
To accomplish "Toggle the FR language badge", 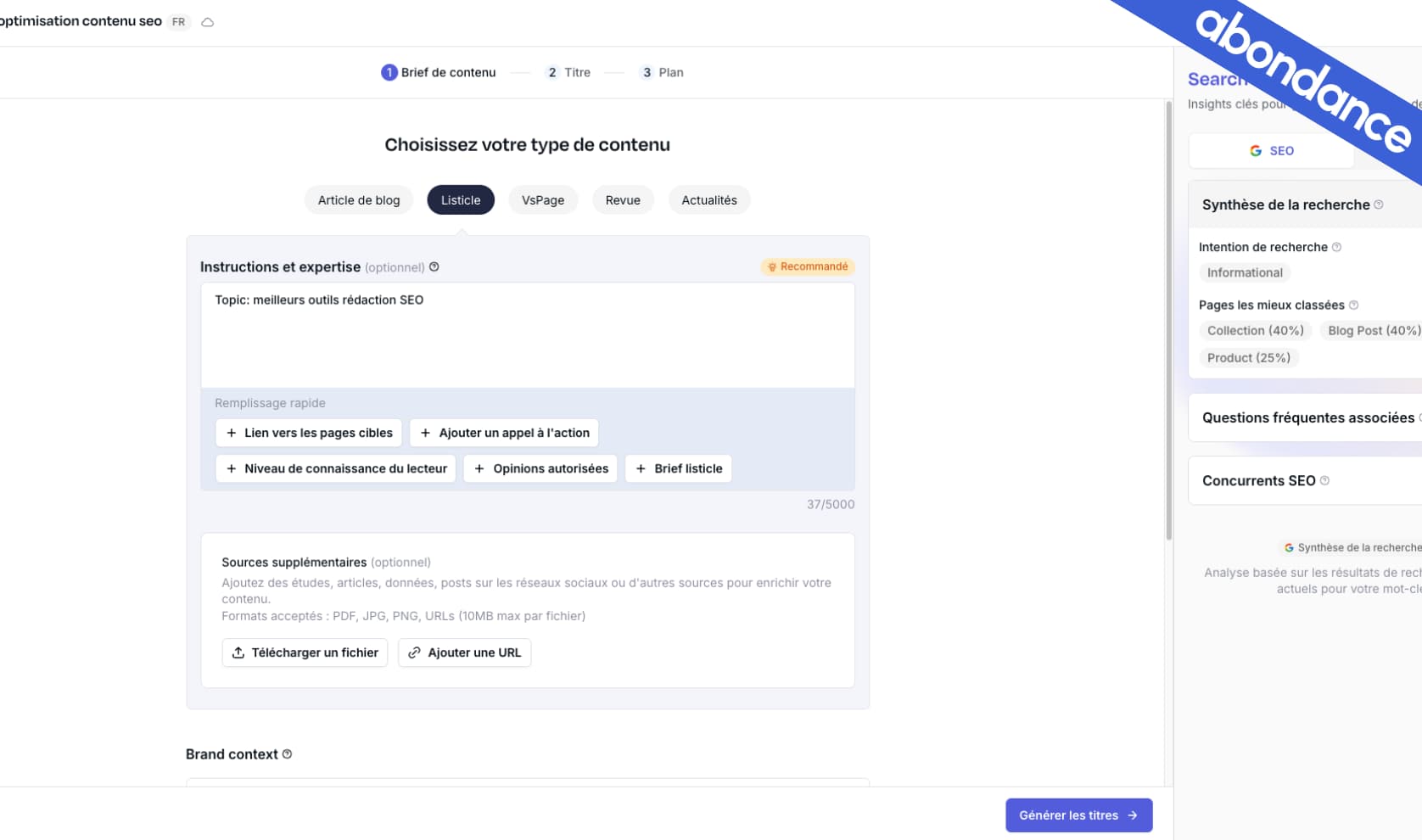I will (178, 22).
